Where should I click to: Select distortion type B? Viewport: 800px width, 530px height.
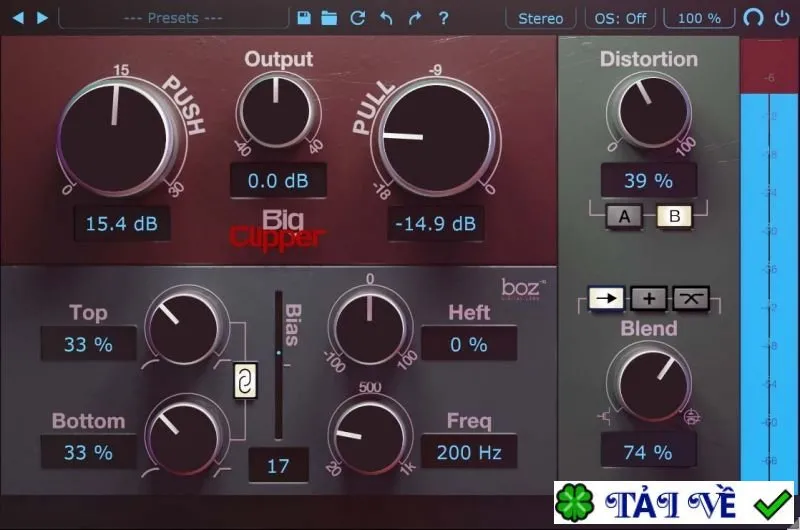click(x=674, y=217)
